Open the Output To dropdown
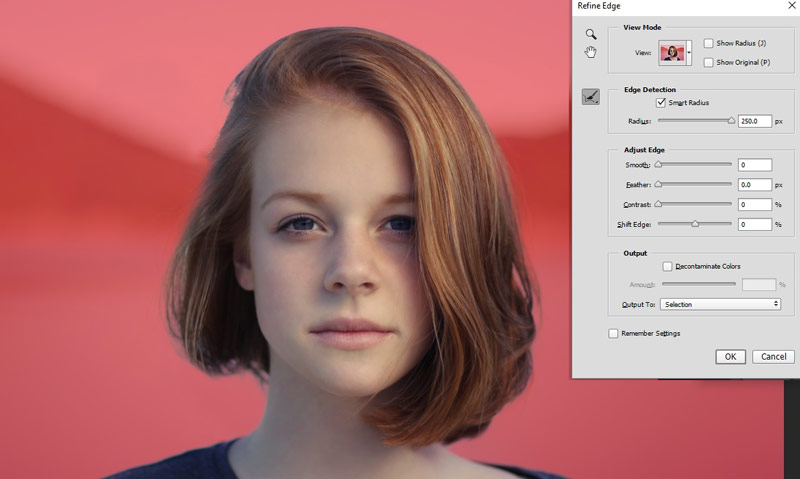This screenshot has width=800, height=479. point(720,304)
